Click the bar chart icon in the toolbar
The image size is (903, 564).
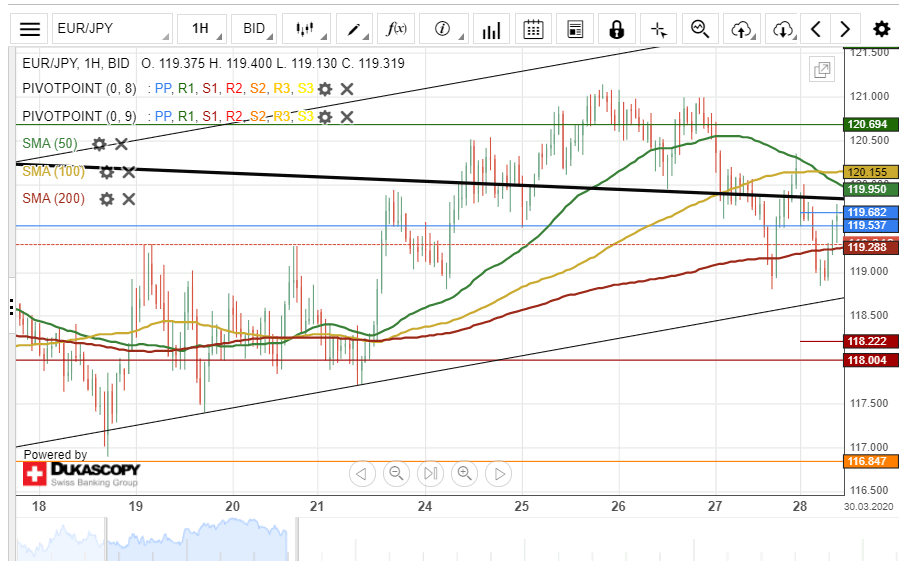490,29
